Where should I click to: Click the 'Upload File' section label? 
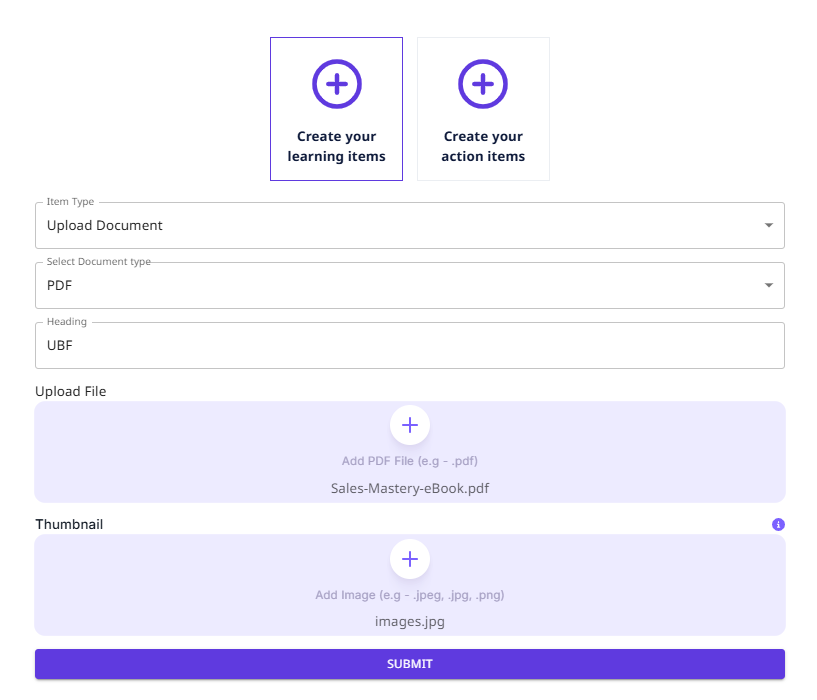[70, 391]
